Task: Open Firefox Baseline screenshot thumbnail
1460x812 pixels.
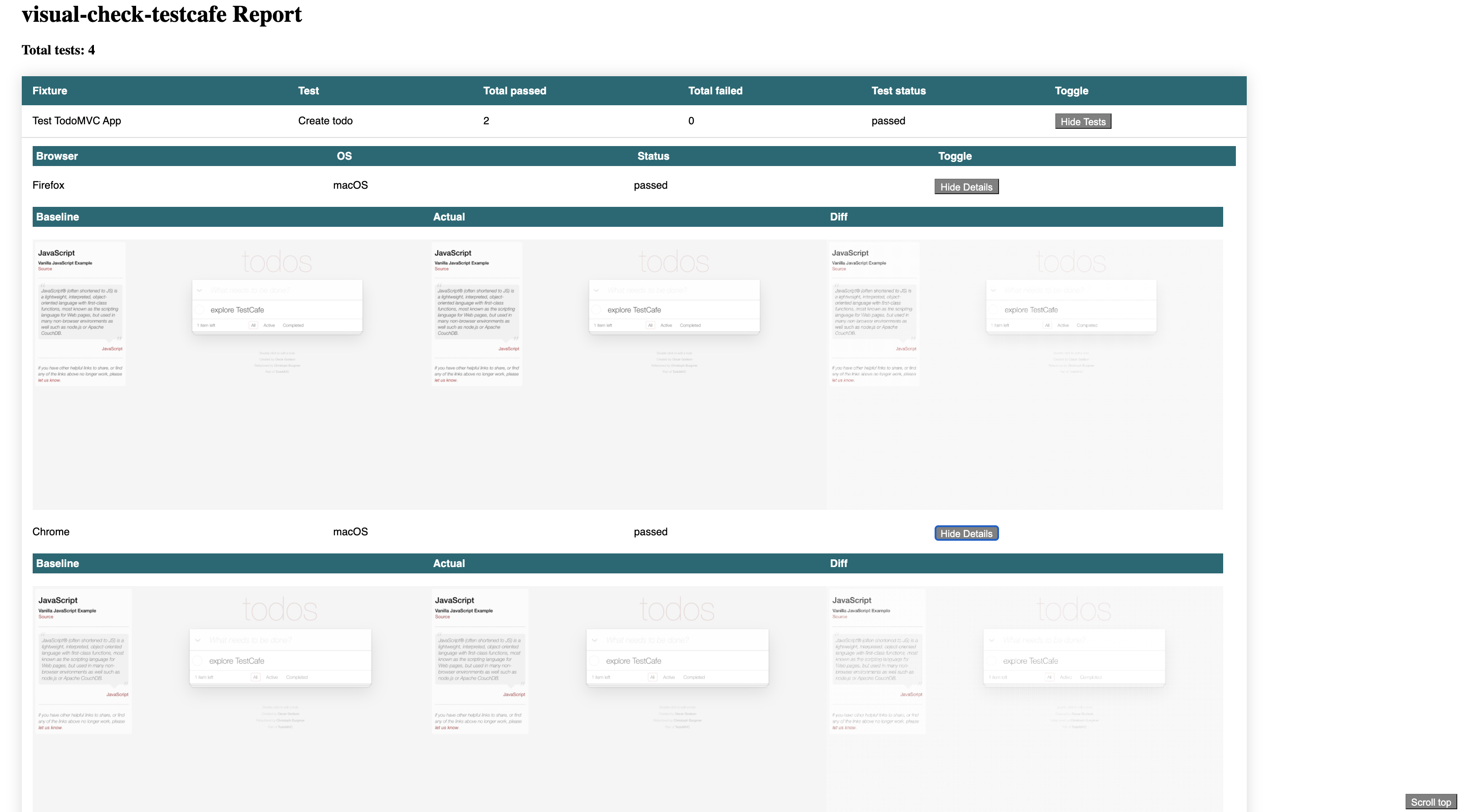Action: pos(230,374)
